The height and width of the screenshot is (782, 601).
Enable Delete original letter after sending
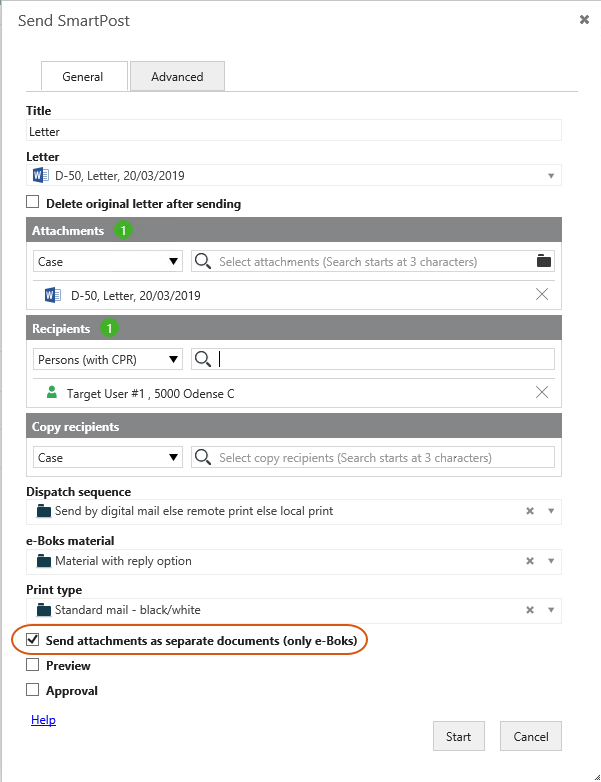pos(32,202)
